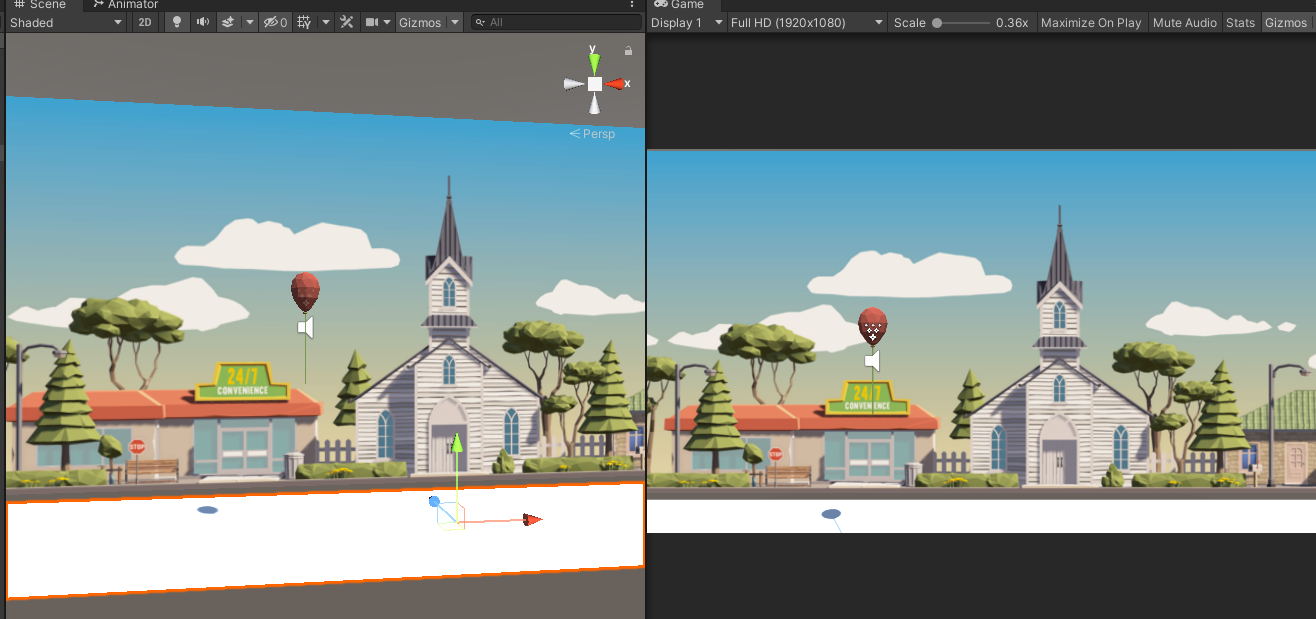Switch to the Animator tab
This screenshot has height=619, width=1316.
125,5
